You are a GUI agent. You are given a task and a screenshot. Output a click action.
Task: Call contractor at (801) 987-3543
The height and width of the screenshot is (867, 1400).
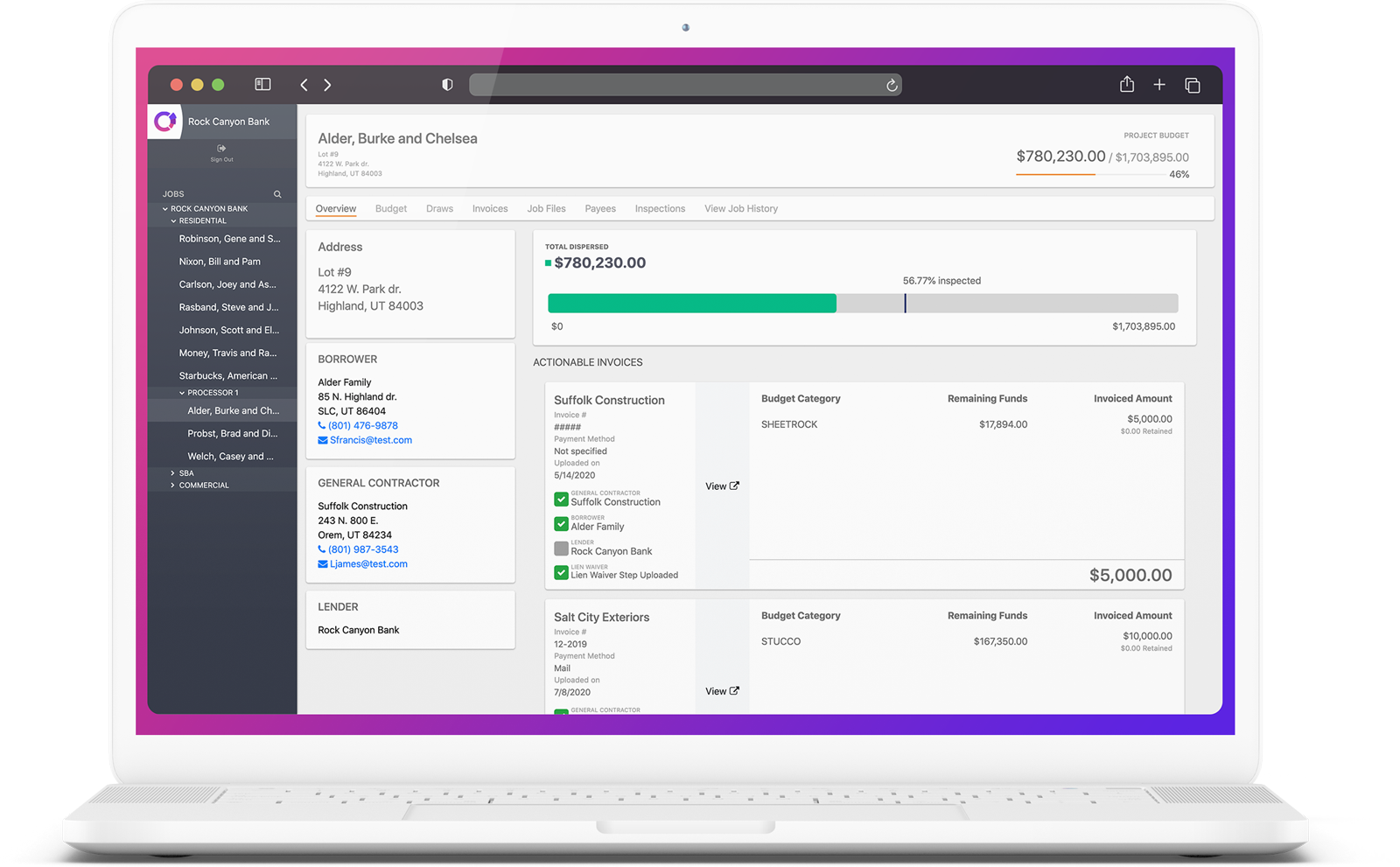363,549
